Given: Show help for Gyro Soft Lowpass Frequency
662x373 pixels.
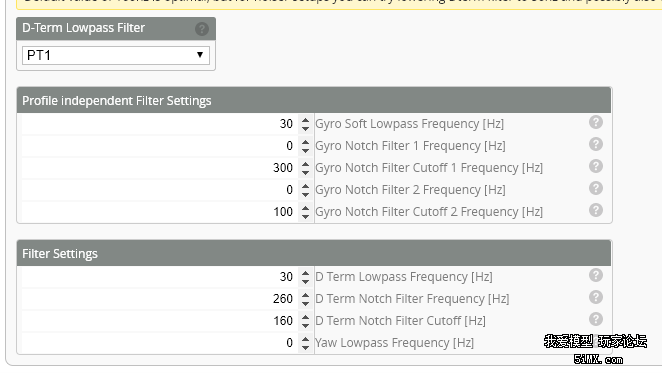Looking at the screenshot, I should coord(596,123).
